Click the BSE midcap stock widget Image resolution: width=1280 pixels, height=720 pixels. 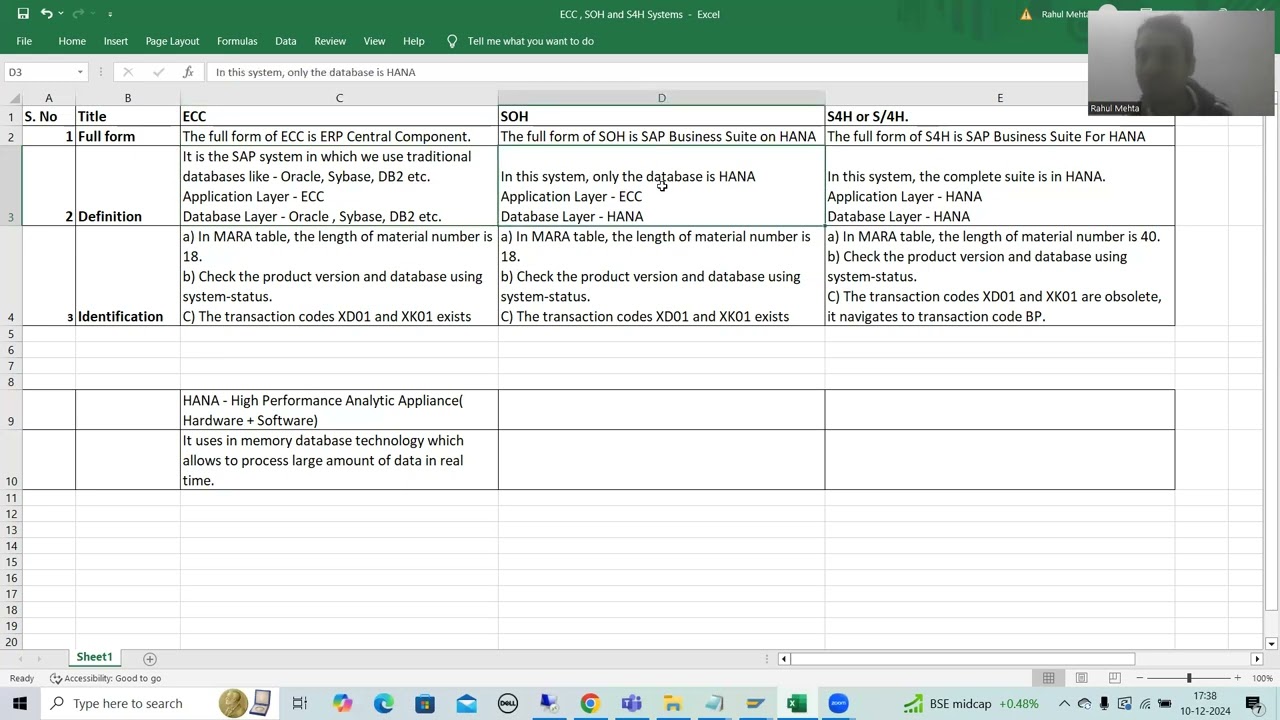(970, 703)
